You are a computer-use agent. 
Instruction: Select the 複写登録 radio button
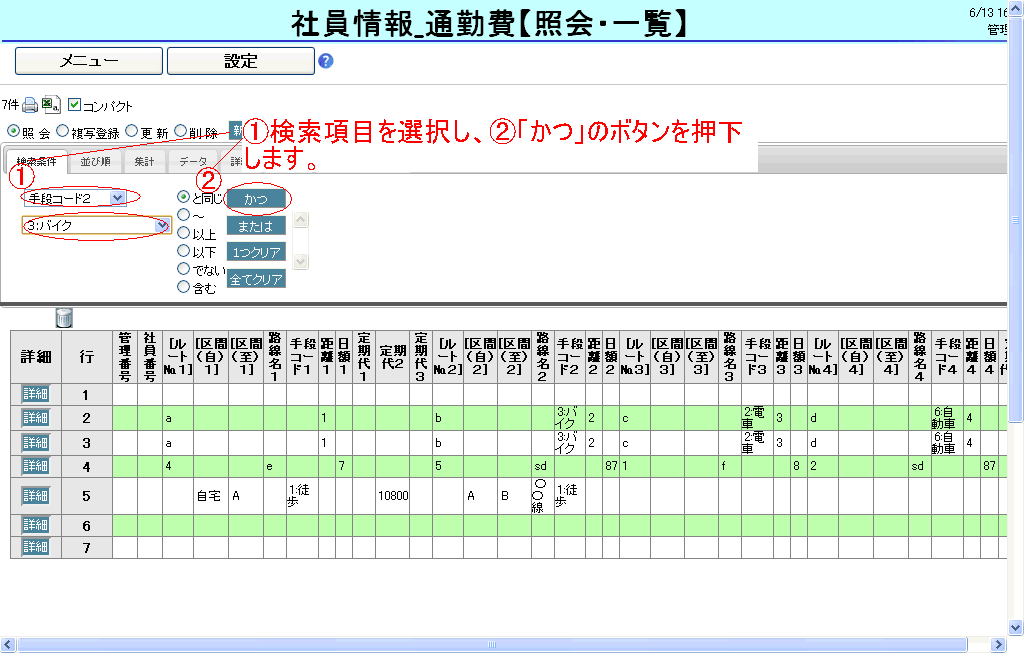[63, 130]
